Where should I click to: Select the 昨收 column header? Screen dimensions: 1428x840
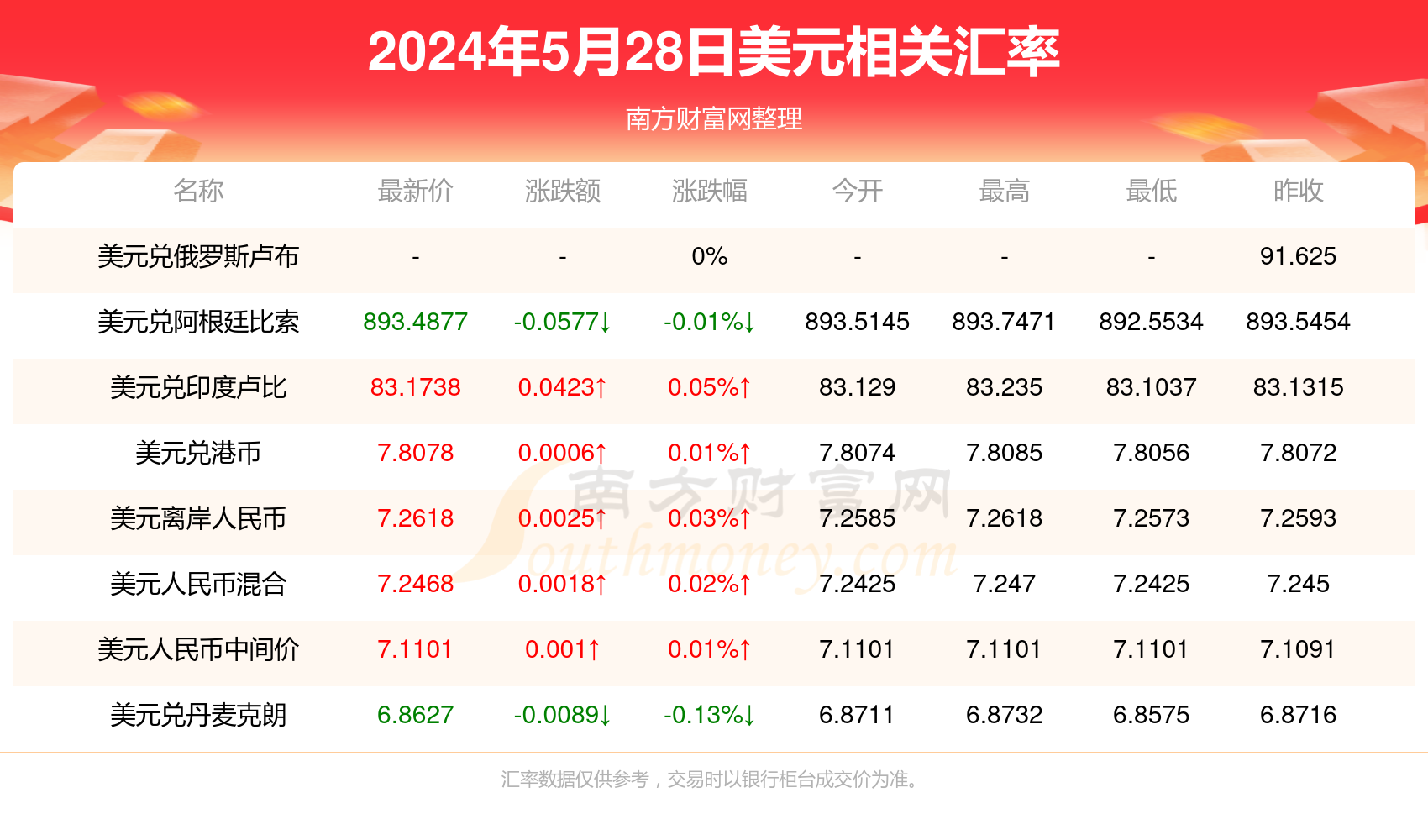(x=1298, y=191)
